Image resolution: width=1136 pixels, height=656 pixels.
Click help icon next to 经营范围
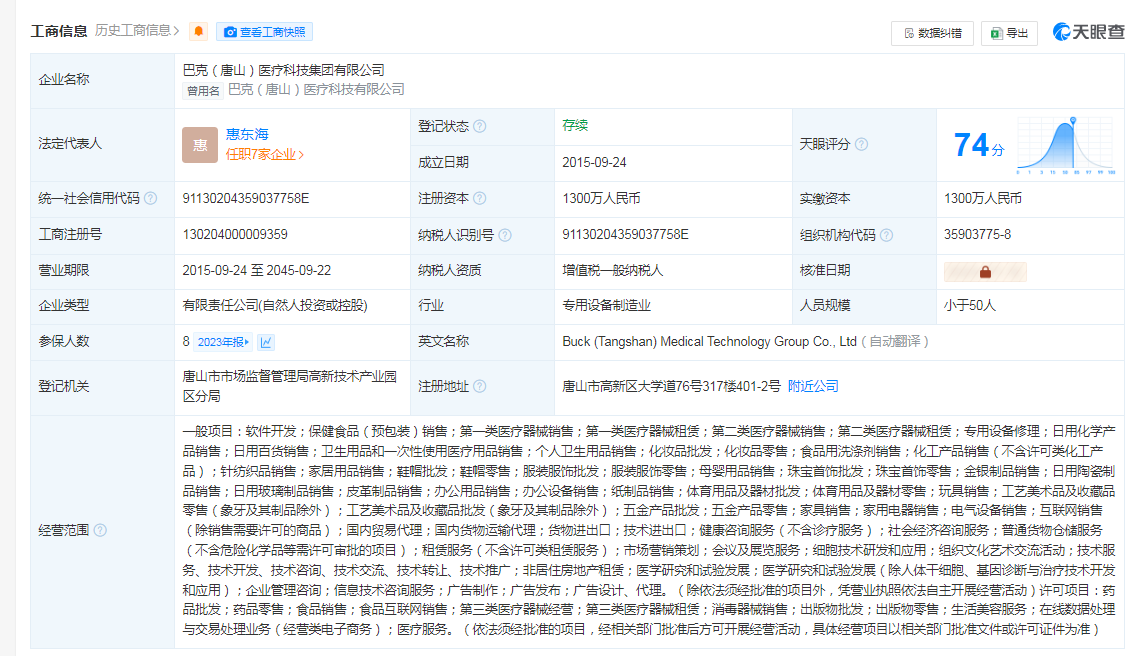(100, 531)
